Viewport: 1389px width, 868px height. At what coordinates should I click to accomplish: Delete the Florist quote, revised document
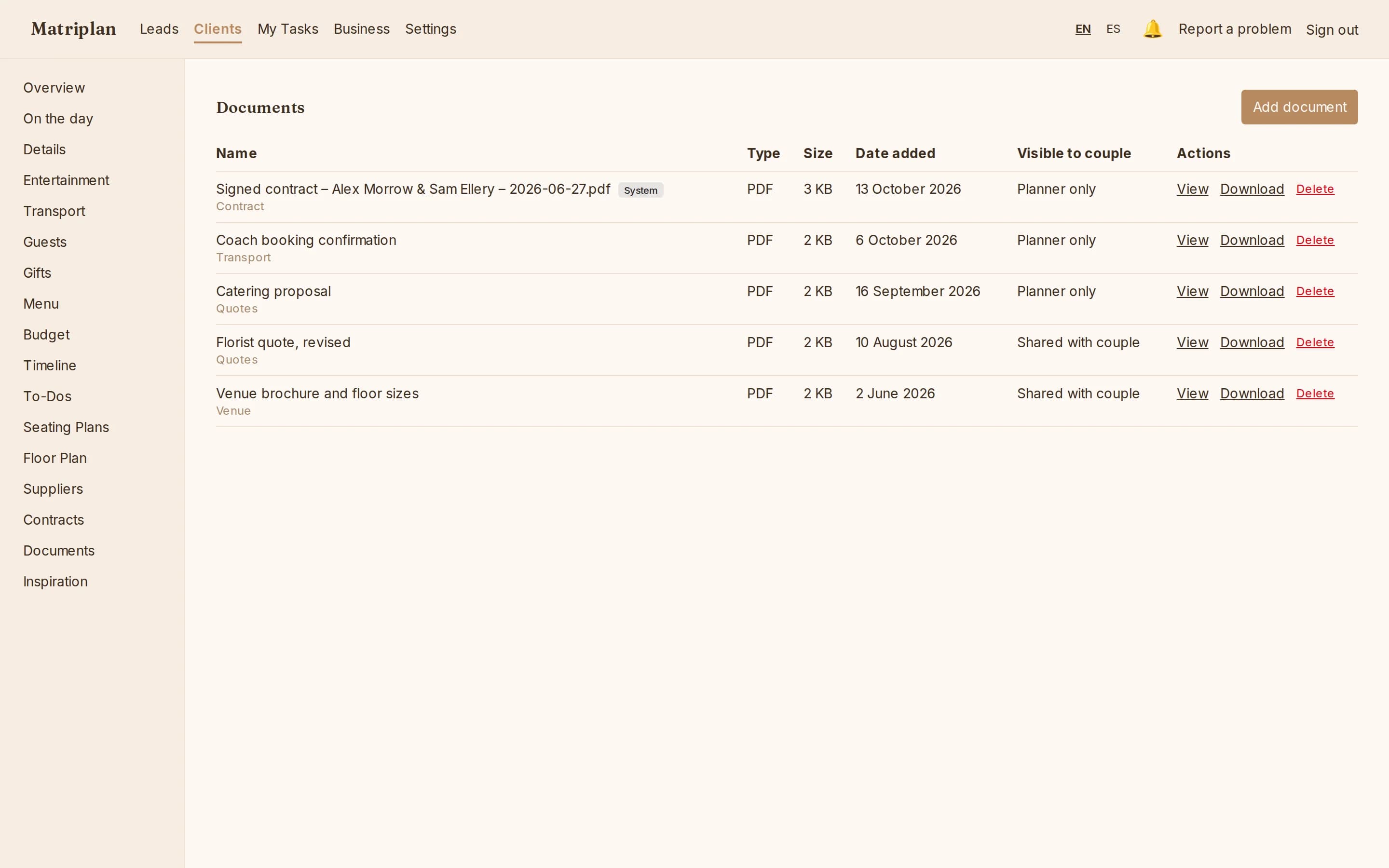tap(1315, 342)
